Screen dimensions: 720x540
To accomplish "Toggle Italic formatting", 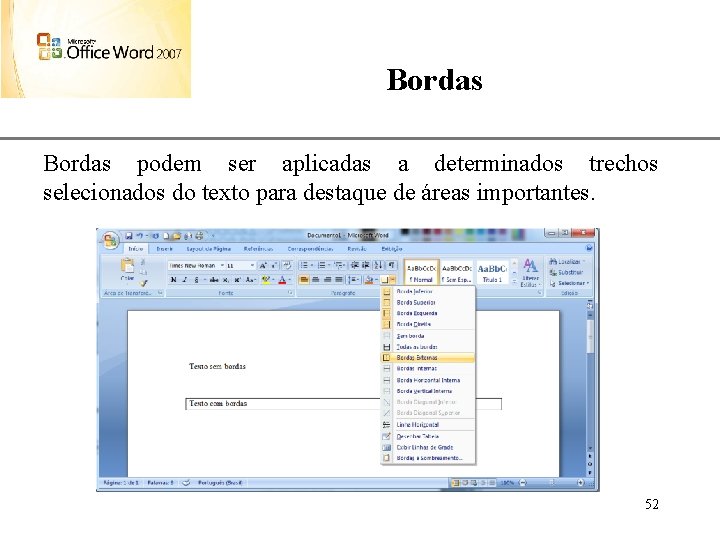I will pos(185,280).
